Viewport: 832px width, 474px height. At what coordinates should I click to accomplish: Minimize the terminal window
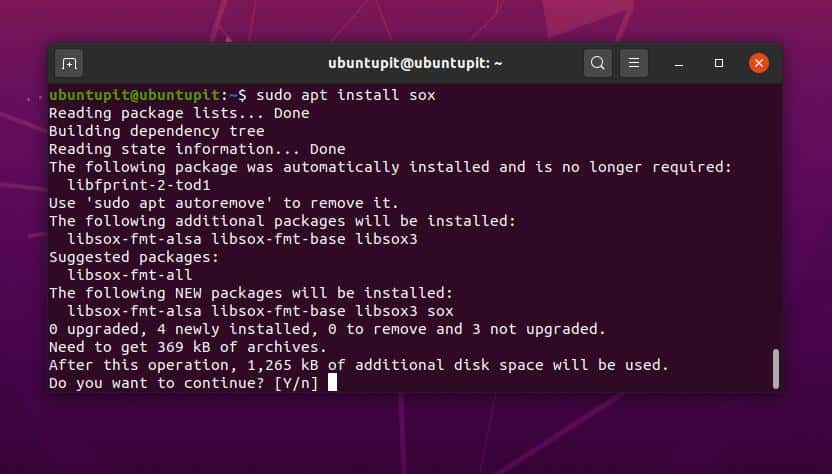click(678, 63)
